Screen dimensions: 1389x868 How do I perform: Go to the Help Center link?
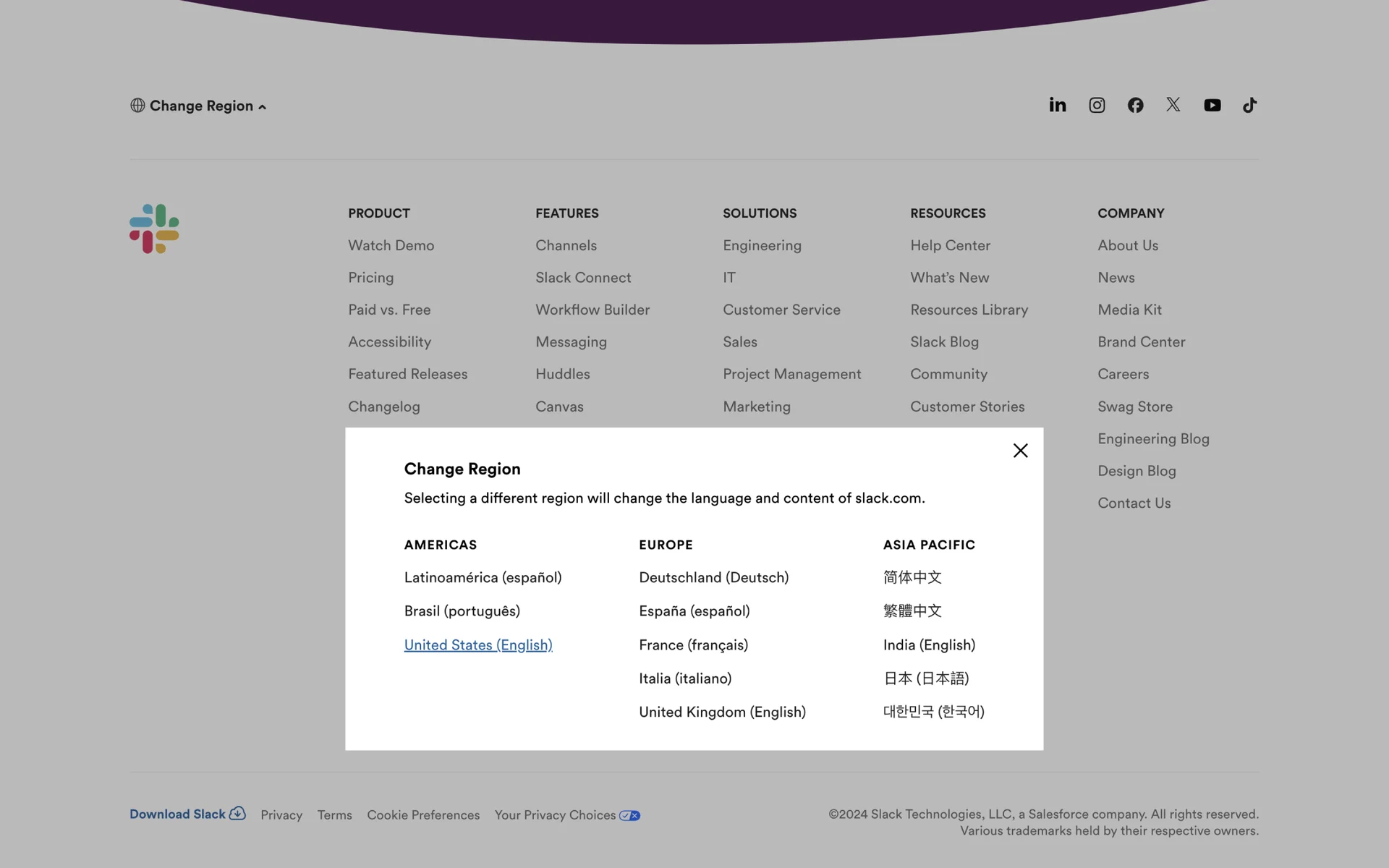click(950, 245)
